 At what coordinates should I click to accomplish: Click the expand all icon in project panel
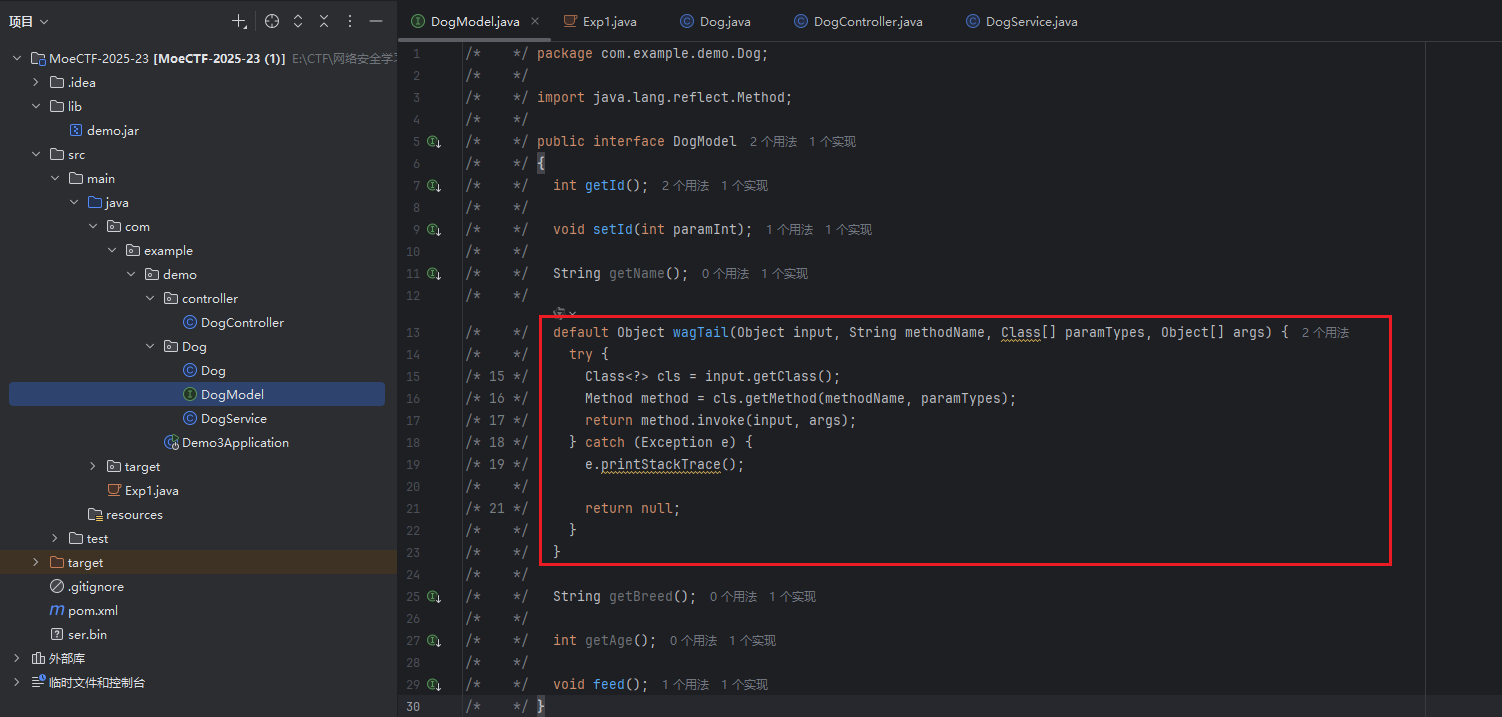(298, 21)
